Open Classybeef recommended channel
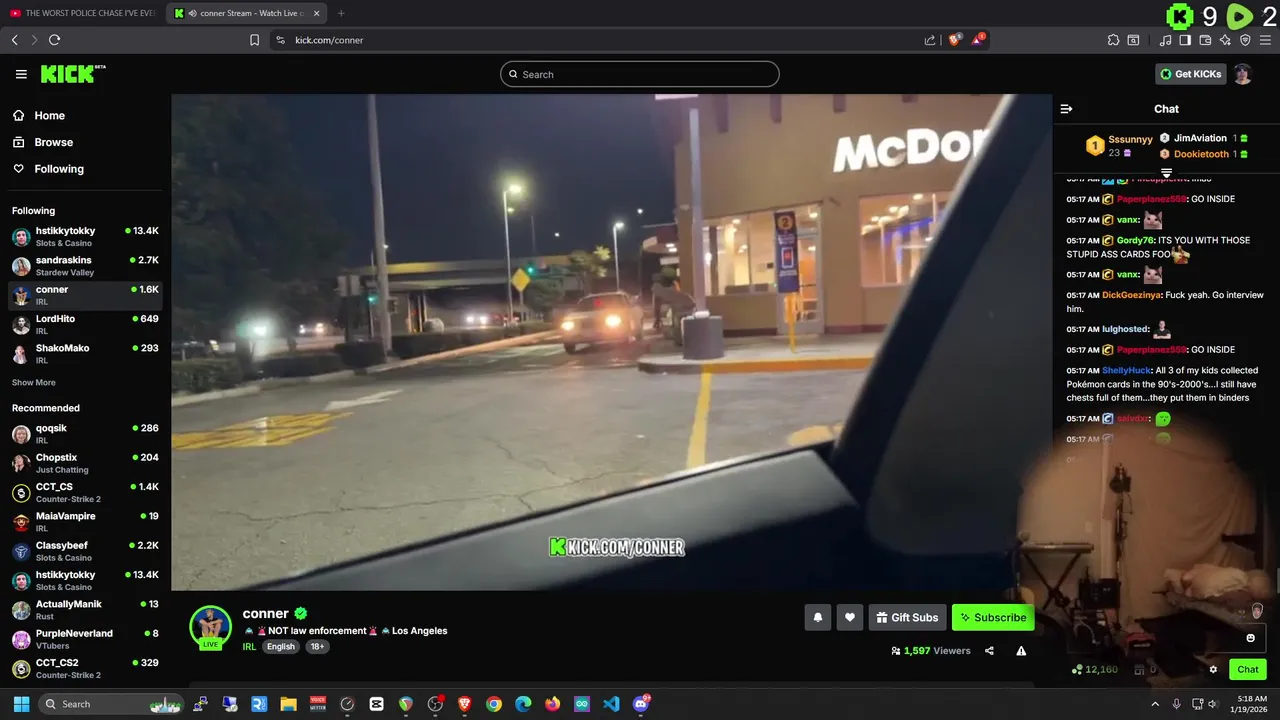Viewport: 1280px width, 720px height. tap(85, 551)
